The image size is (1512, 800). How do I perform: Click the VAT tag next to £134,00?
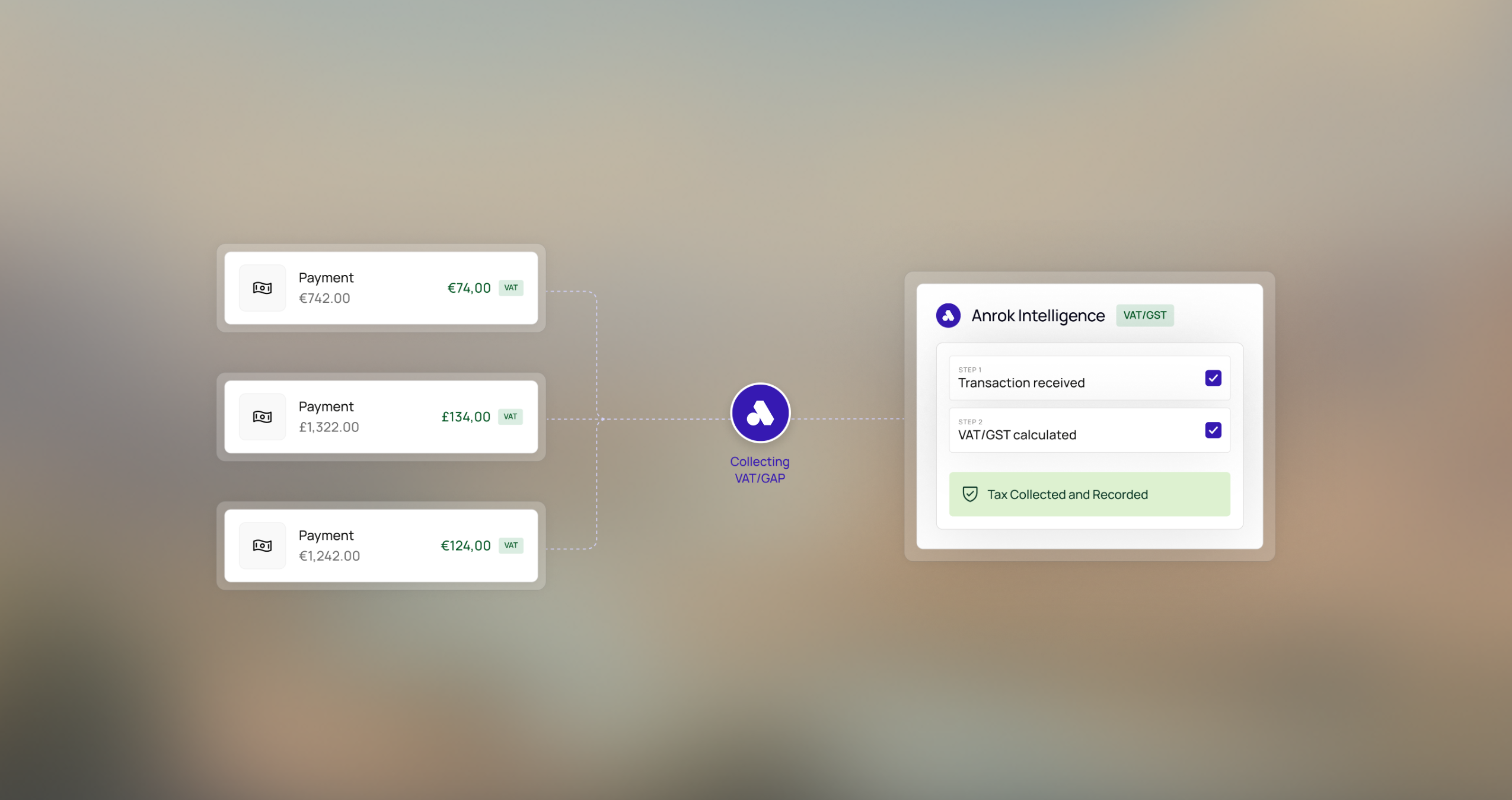point(510,417)
